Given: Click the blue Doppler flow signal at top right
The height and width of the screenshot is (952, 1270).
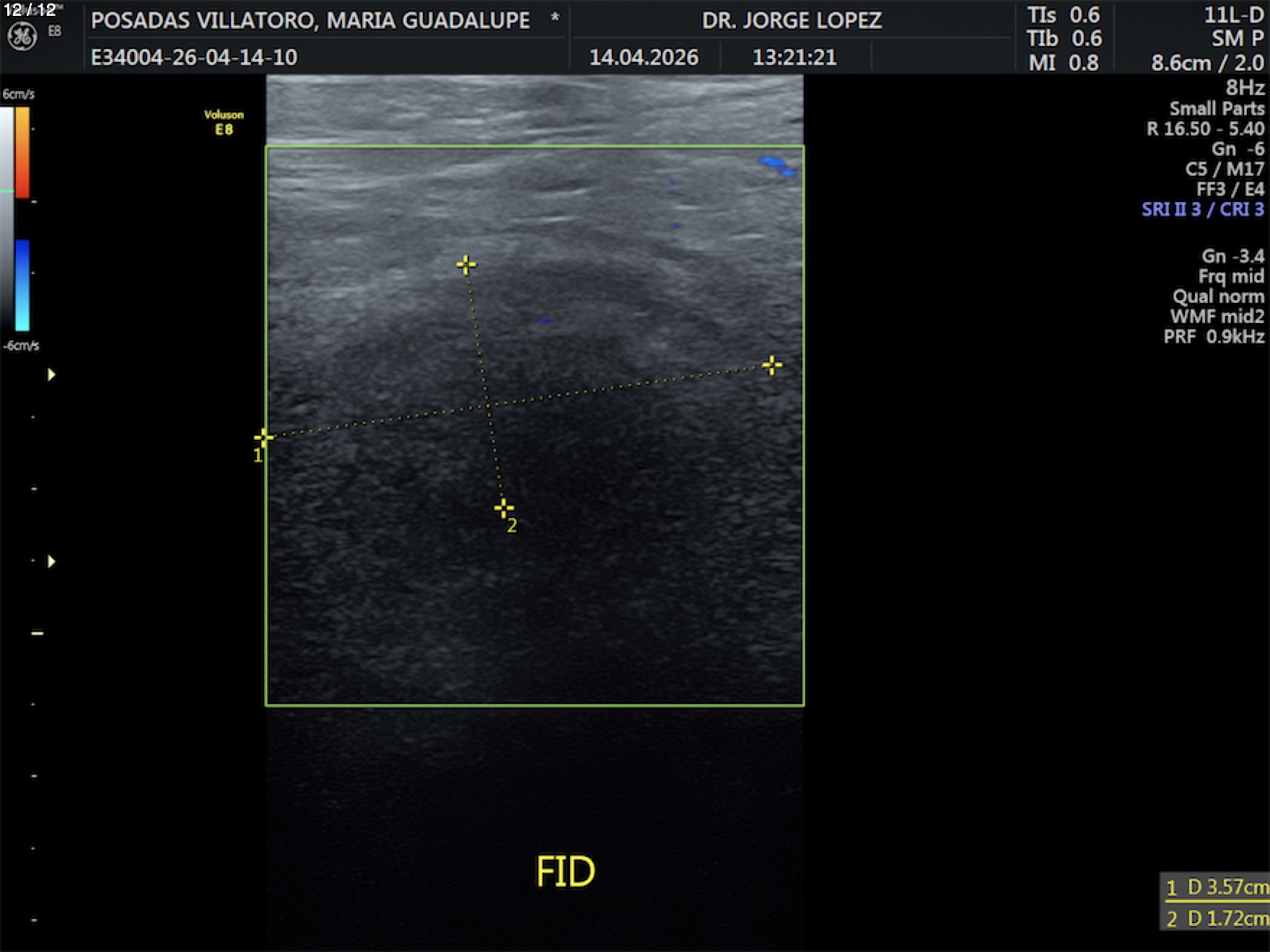Looking at the screenshot, I should [775, 164].
